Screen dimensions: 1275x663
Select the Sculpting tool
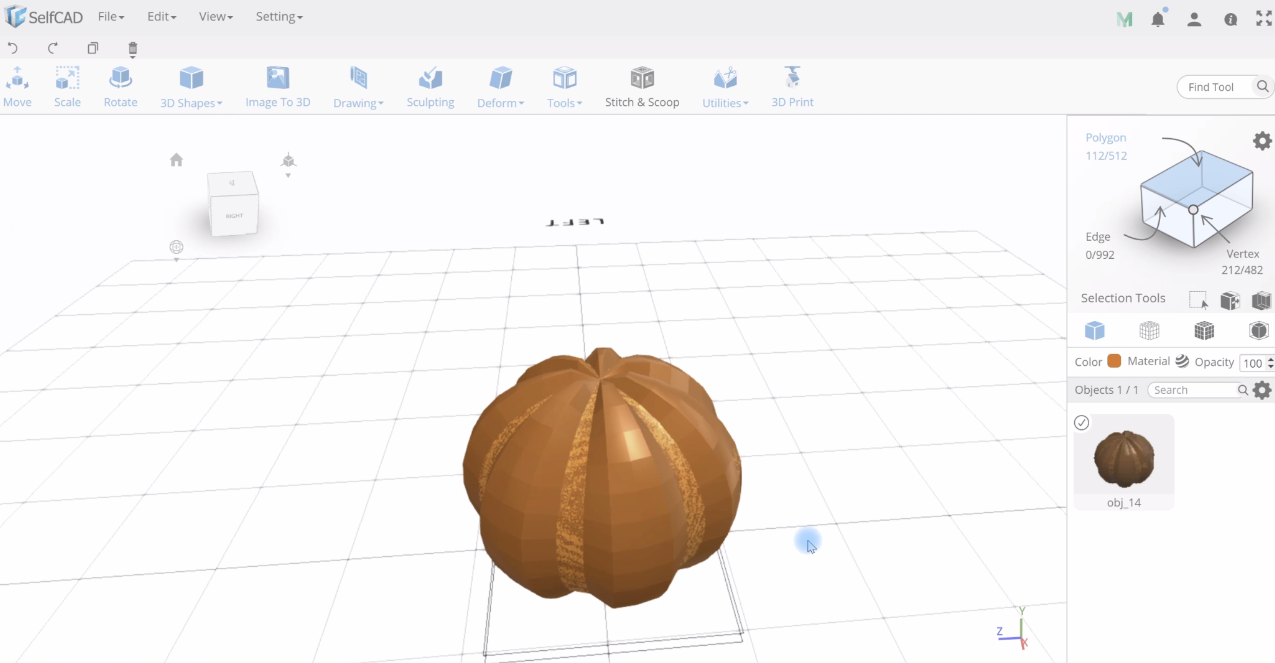click(x=430, y=87)
